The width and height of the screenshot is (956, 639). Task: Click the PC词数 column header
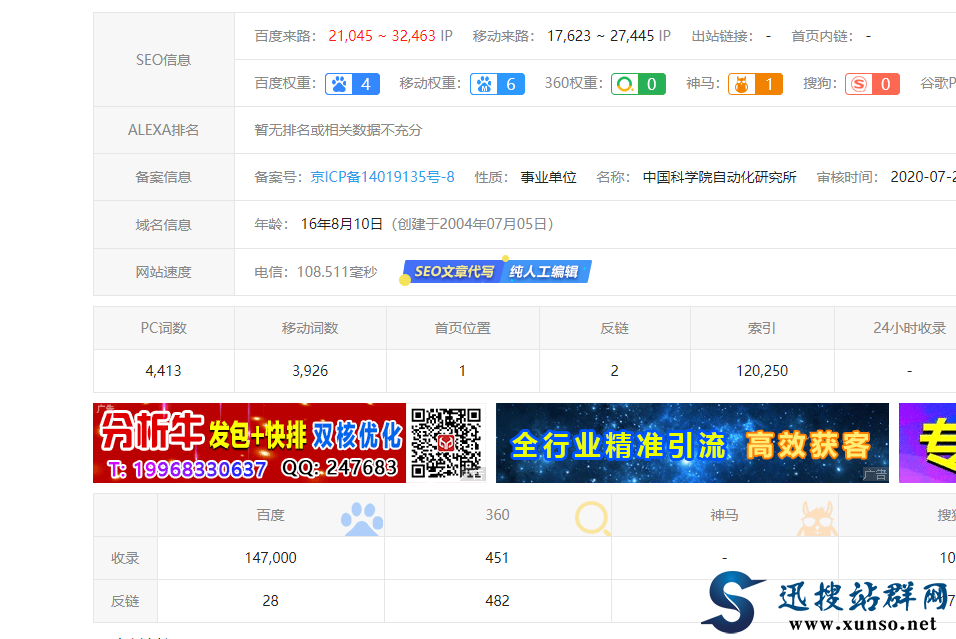click(x=163, y=328)
